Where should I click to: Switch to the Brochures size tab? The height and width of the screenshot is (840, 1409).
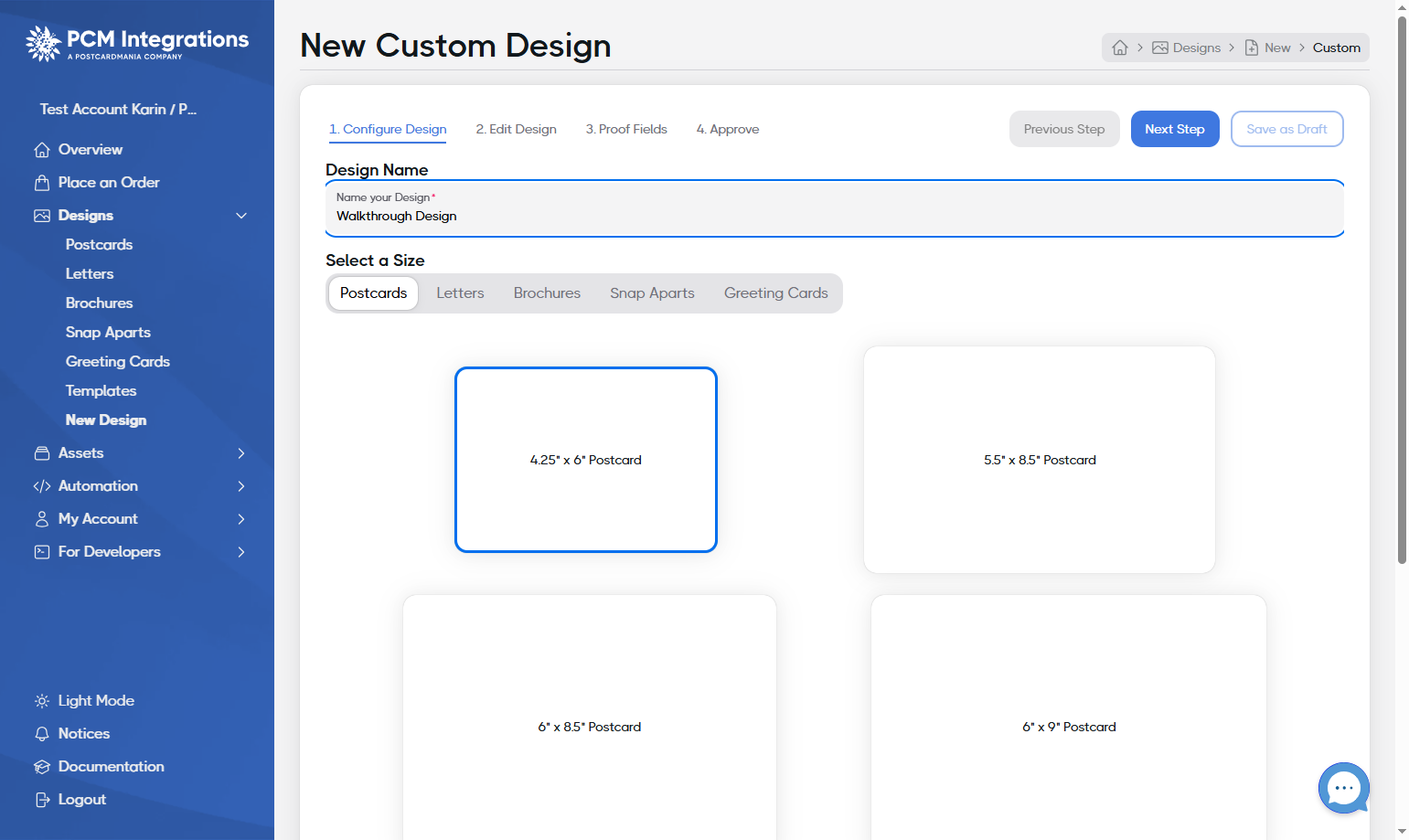point(547,293)
